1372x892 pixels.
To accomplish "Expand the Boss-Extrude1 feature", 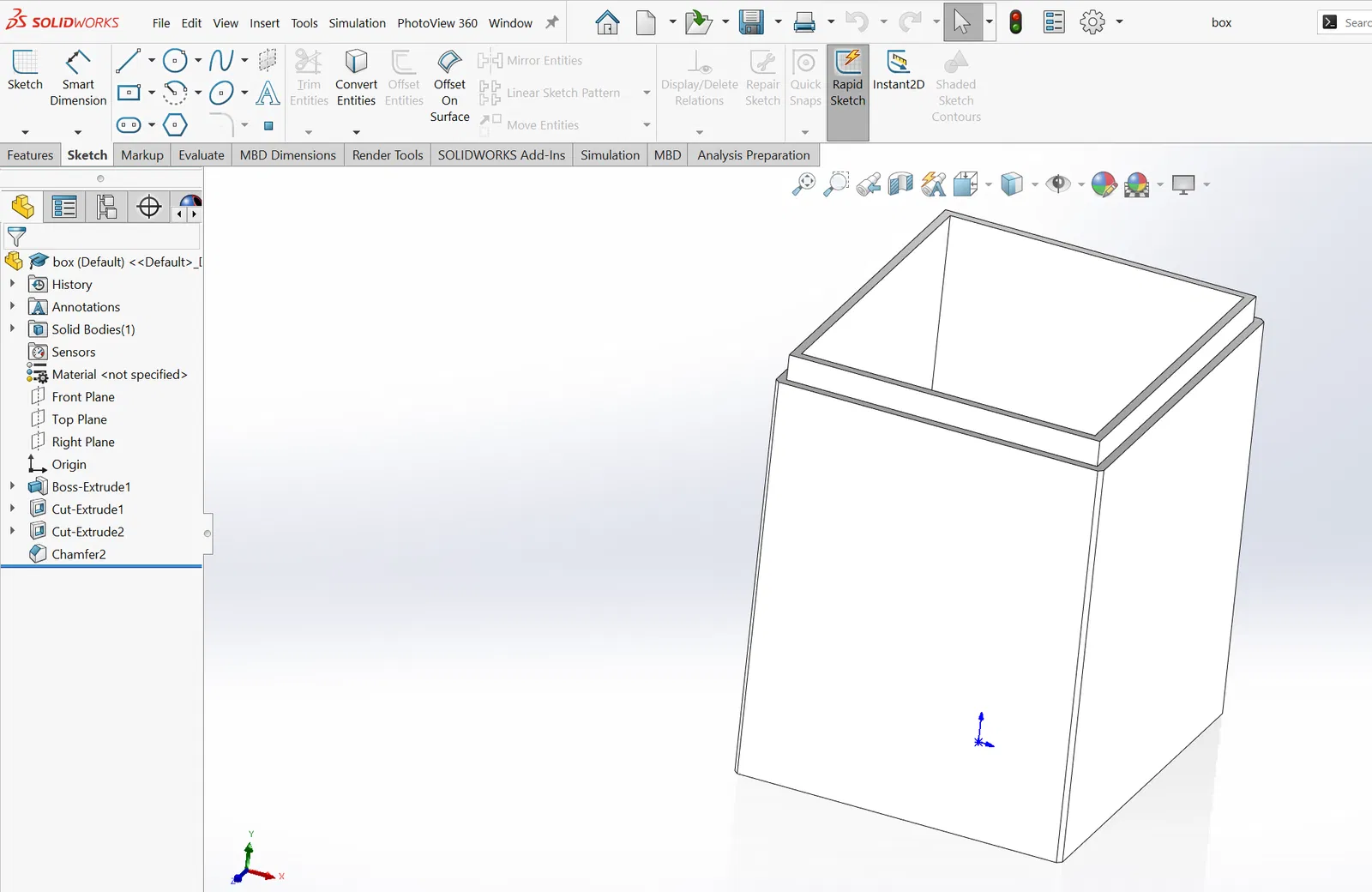I will pos(12,486).
